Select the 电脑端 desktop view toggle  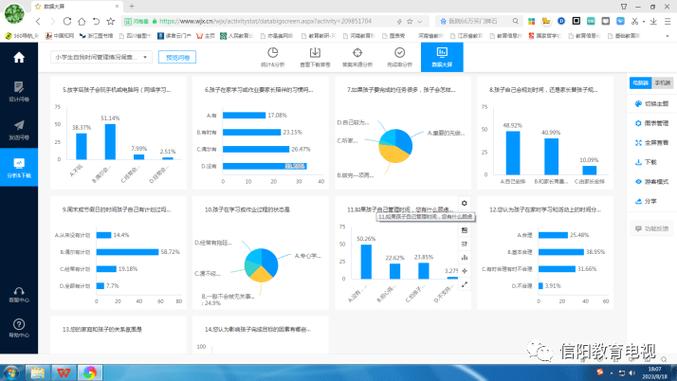(640, 83)
